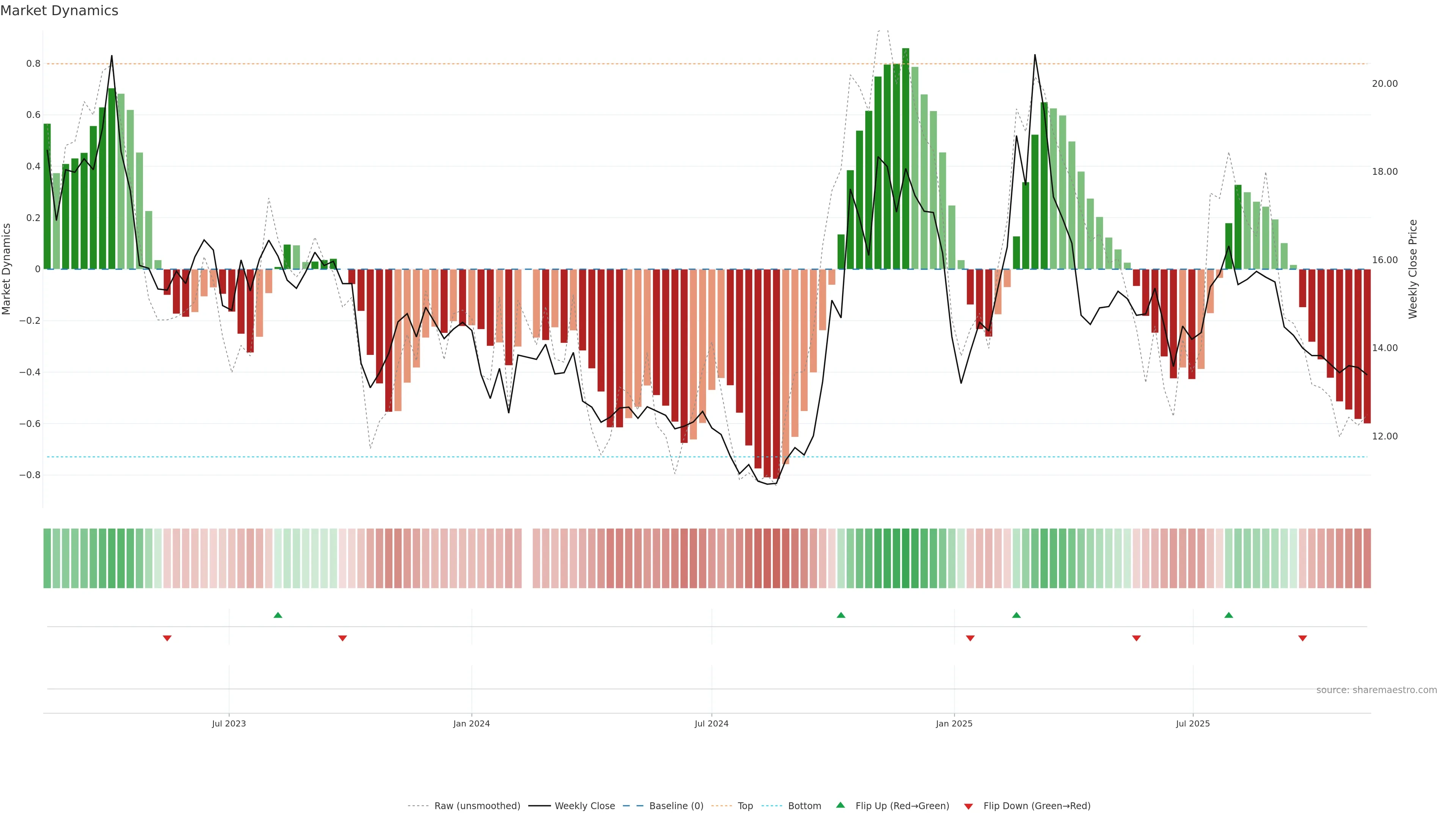Click the Jan 2024 x-axis label

pyautogui.click(x=471, y=723)
